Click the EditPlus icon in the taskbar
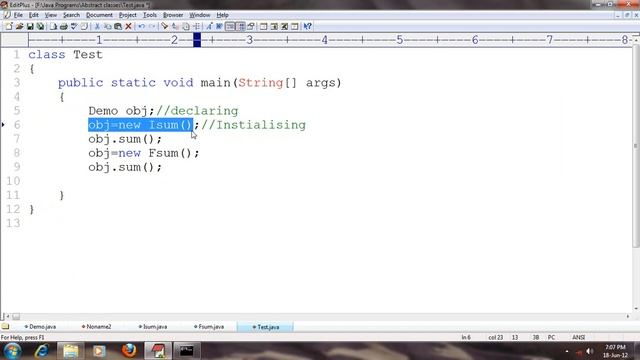 (x=158, y=351)
